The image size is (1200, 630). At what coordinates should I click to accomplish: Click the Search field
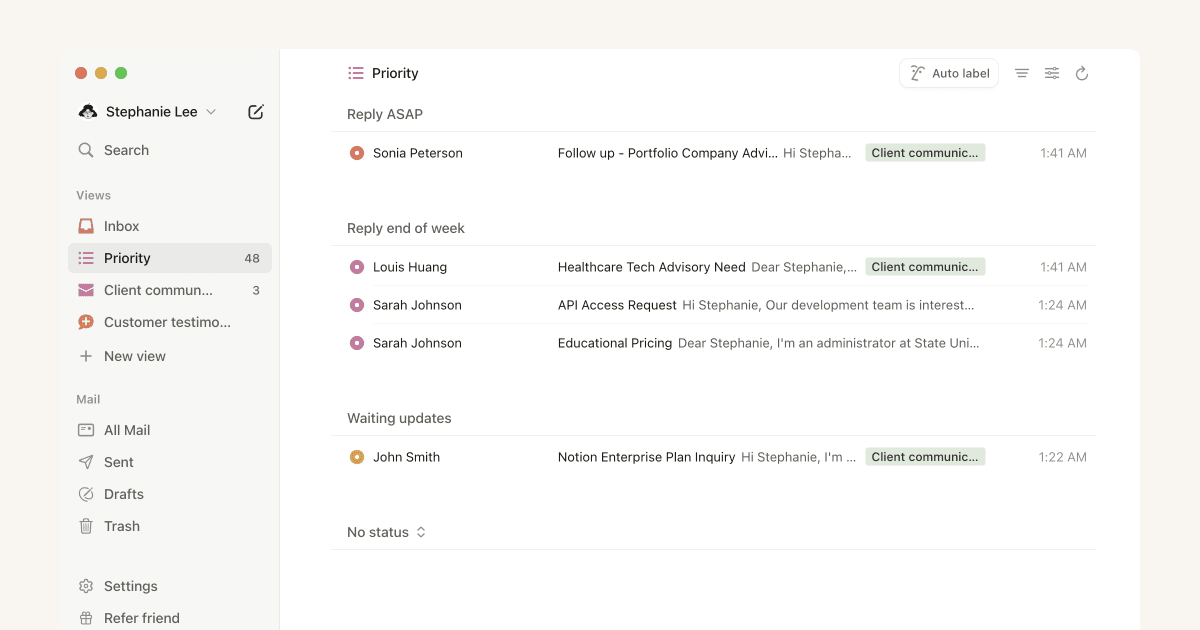click(x=127, y=149)
